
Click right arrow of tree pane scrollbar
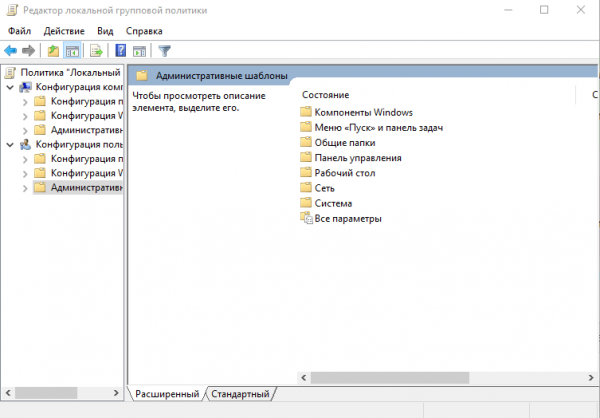pyautogui.click(x=116, y=393)
